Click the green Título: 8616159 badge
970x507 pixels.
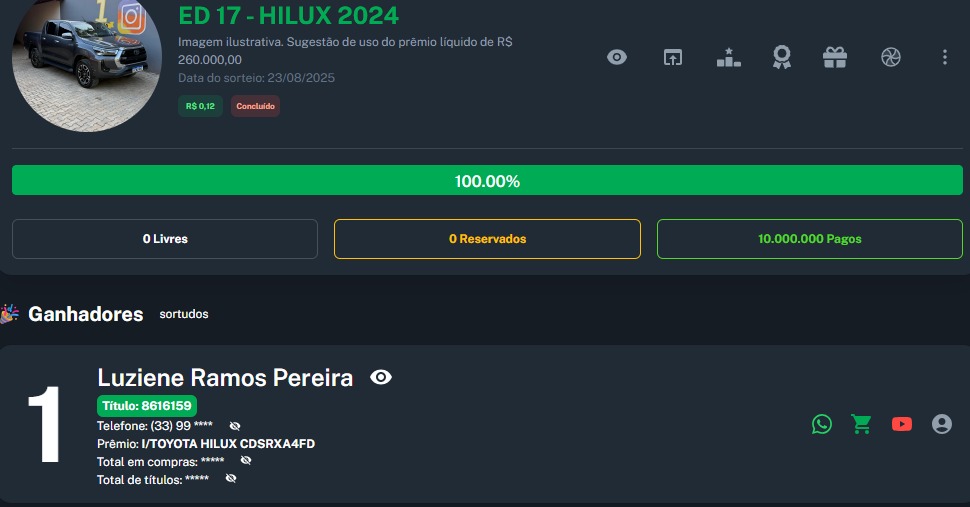coord(147,406)
